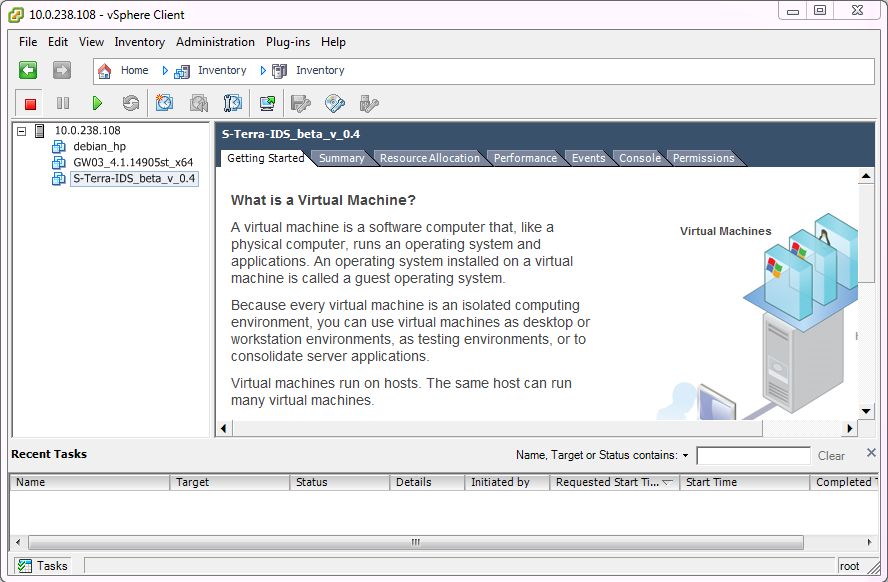
Task: Click the CD/DVD device connect icon
Action: point(335,103)
